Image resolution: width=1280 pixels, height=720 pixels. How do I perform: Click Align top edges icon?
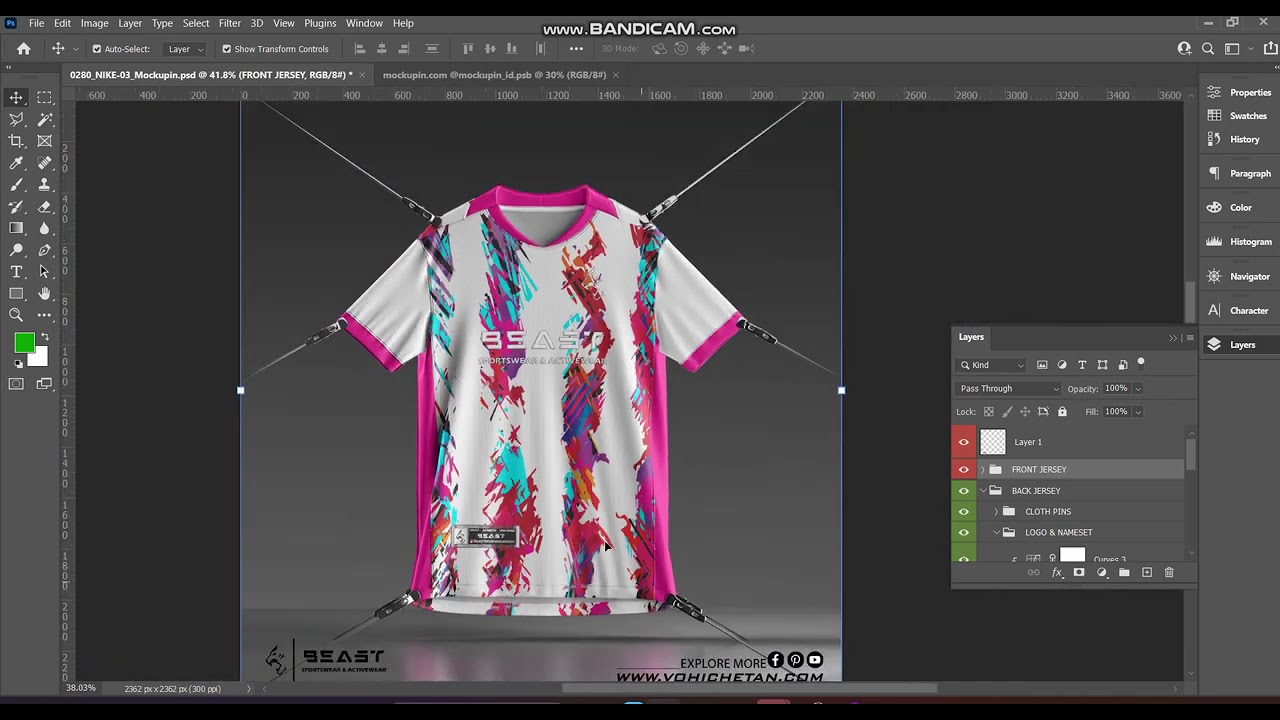point(467,48)
